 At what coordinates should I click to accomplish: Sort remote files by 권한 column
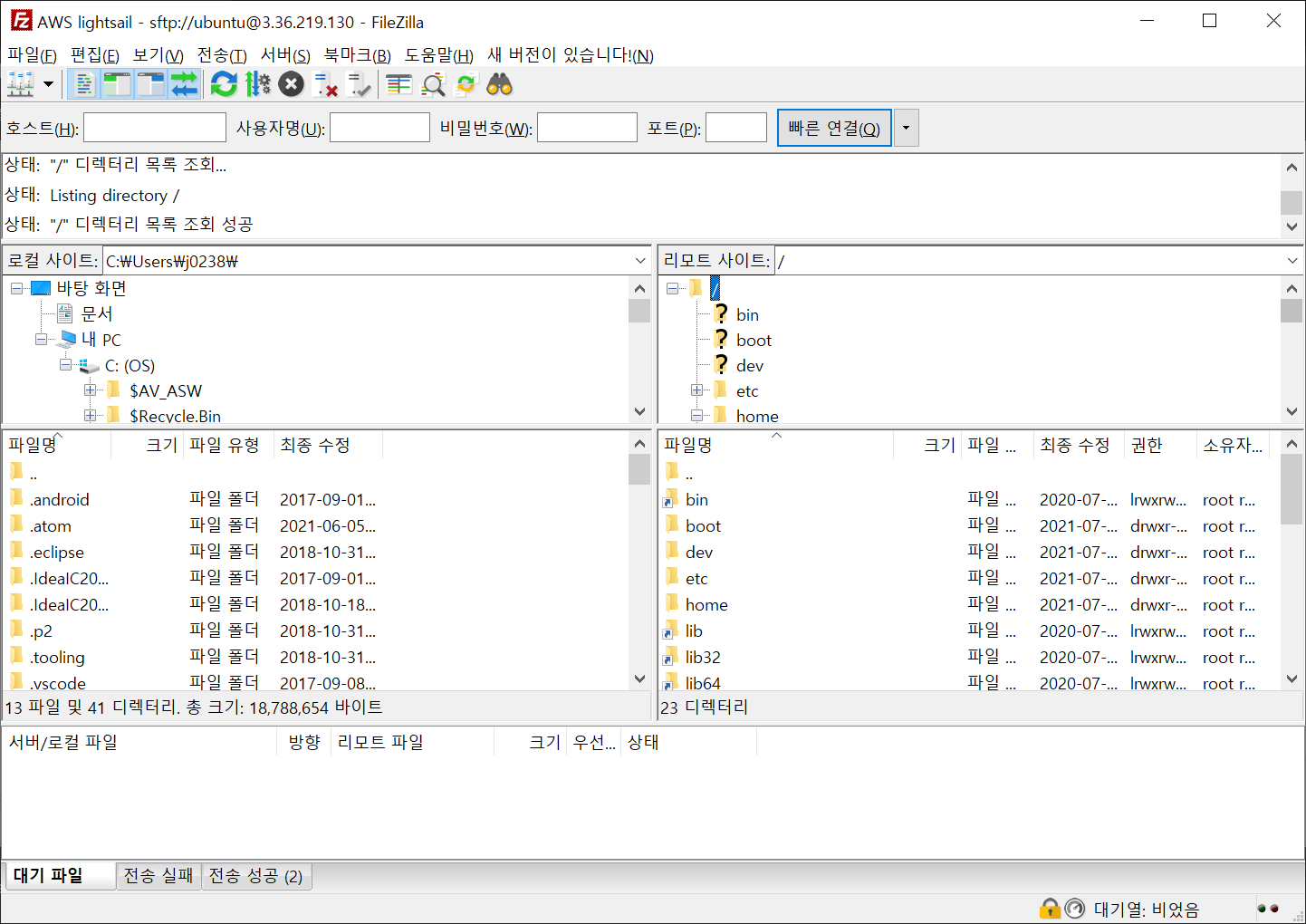tap(1160, 445)
